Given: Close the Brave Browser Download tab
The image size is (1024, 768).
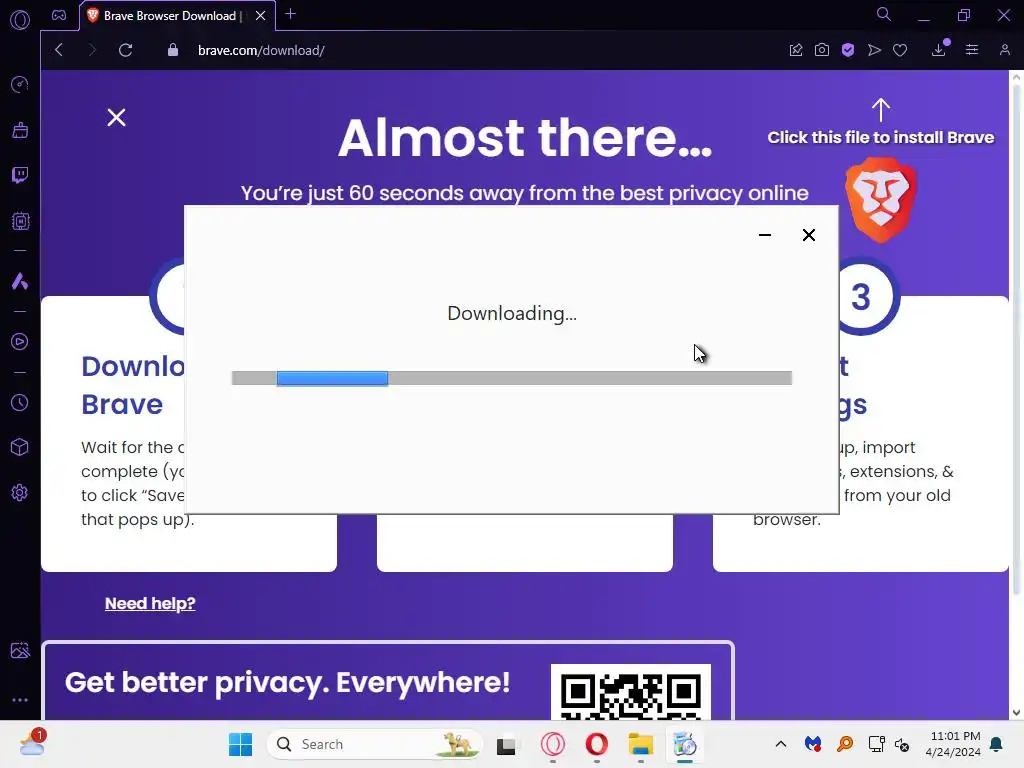Looking at the screenshot, I should click(x=261, y=16).
